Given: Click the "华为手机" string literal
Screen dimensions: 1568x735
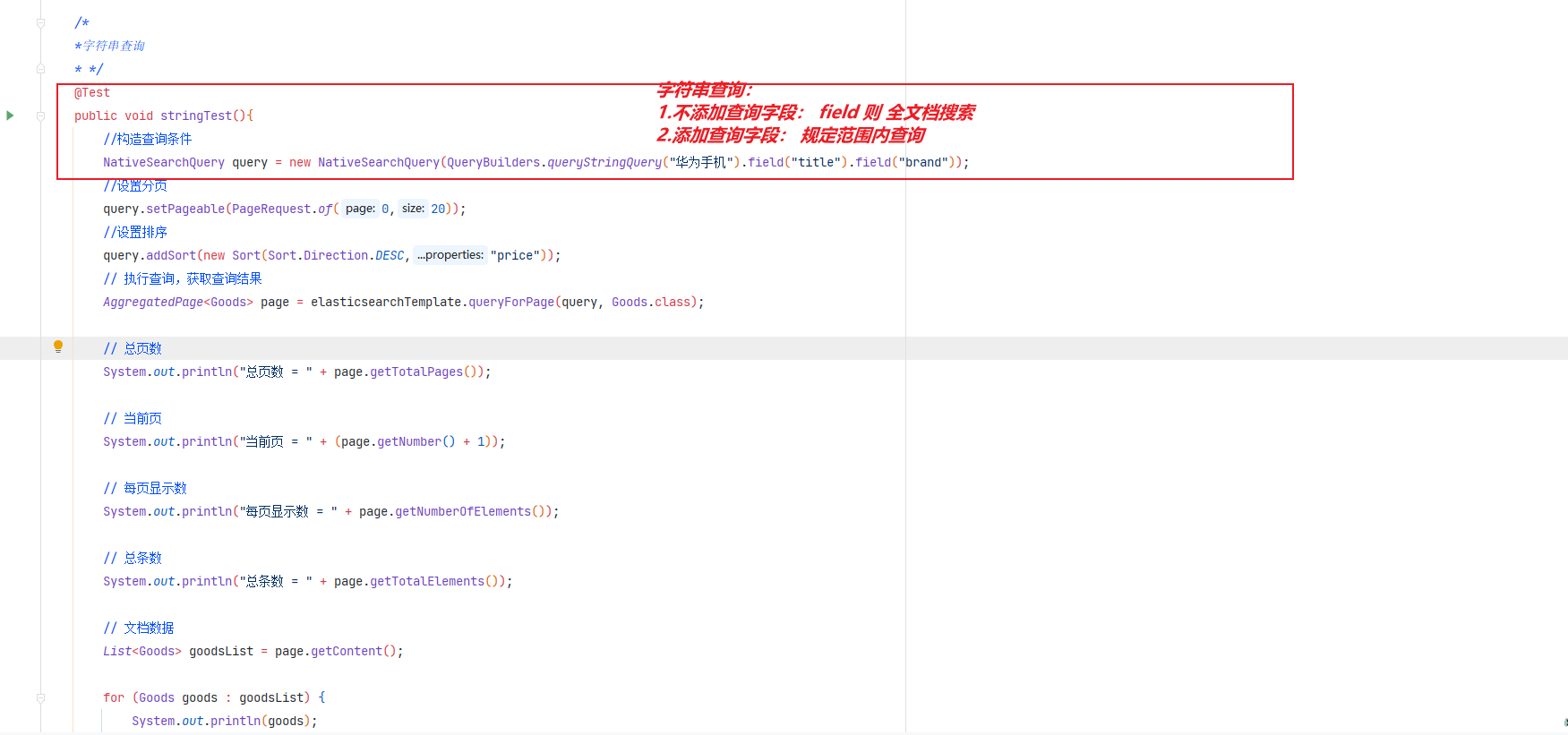Looking at the screenshot, I should click(701, 162).
